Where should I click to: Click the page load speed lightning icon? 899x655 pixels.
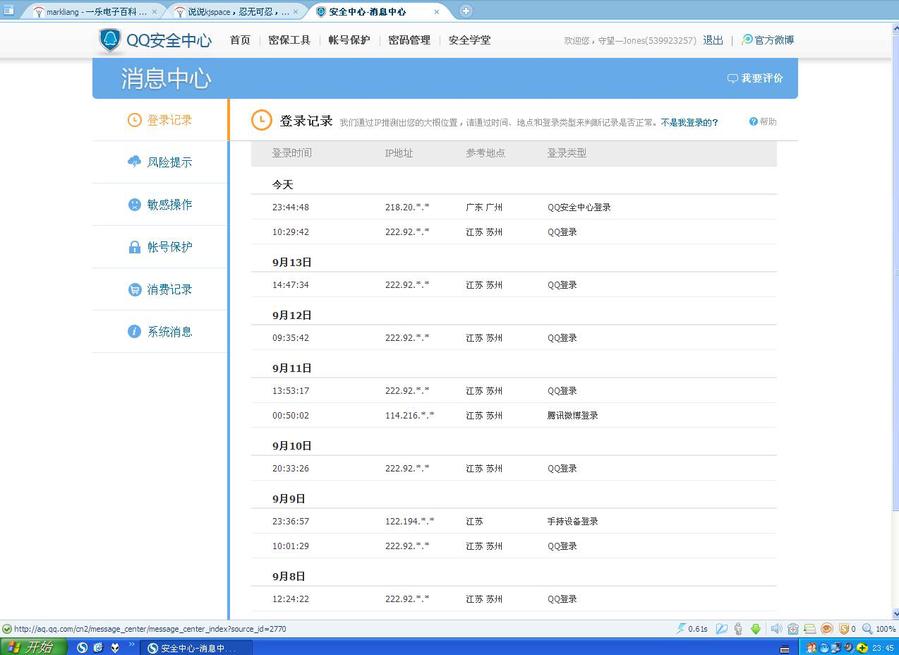[x=681, y=629]
